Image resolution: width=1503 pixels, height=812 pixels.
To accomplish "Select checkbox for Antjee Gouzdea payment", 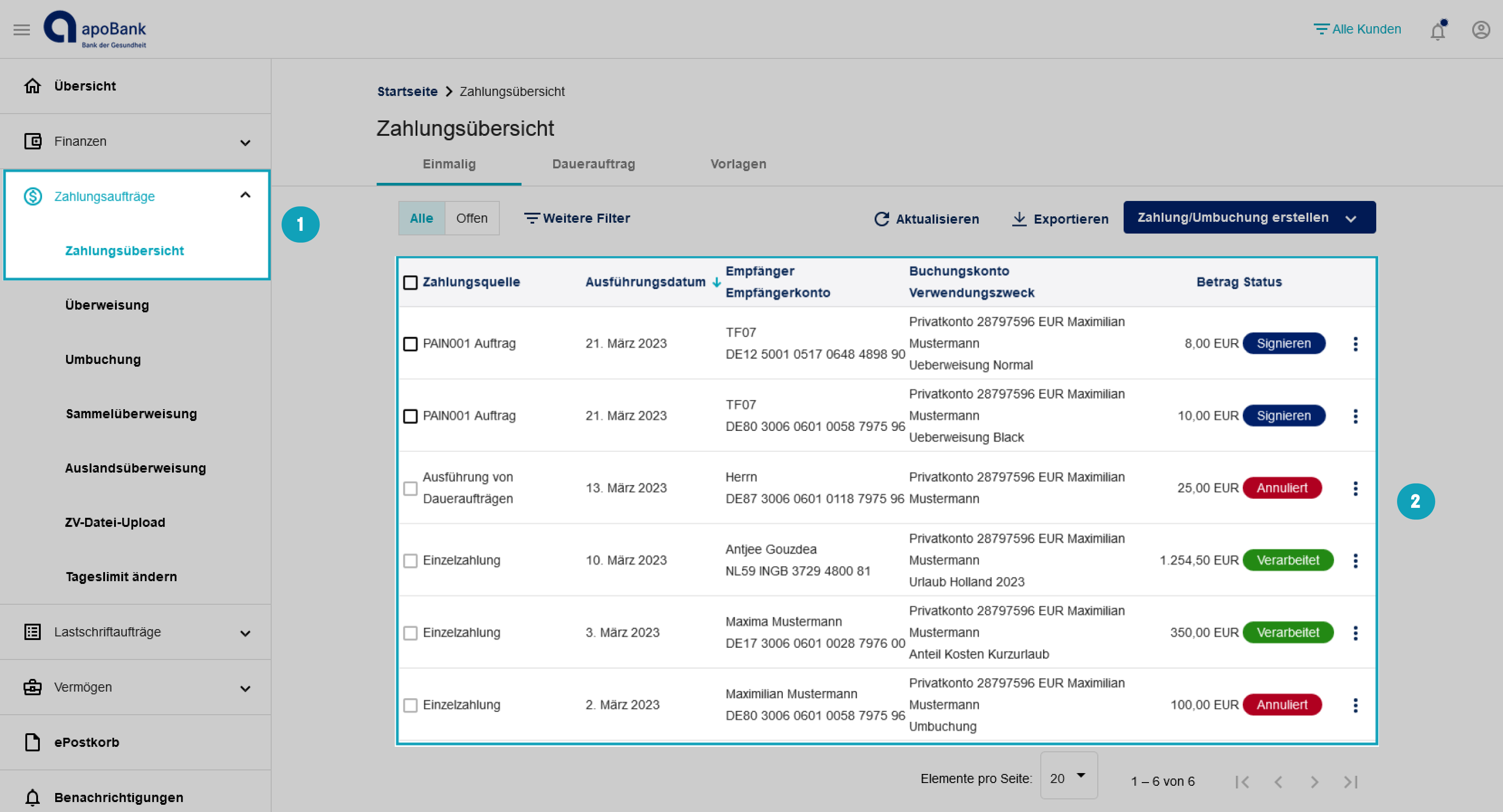I will (411, 561).
